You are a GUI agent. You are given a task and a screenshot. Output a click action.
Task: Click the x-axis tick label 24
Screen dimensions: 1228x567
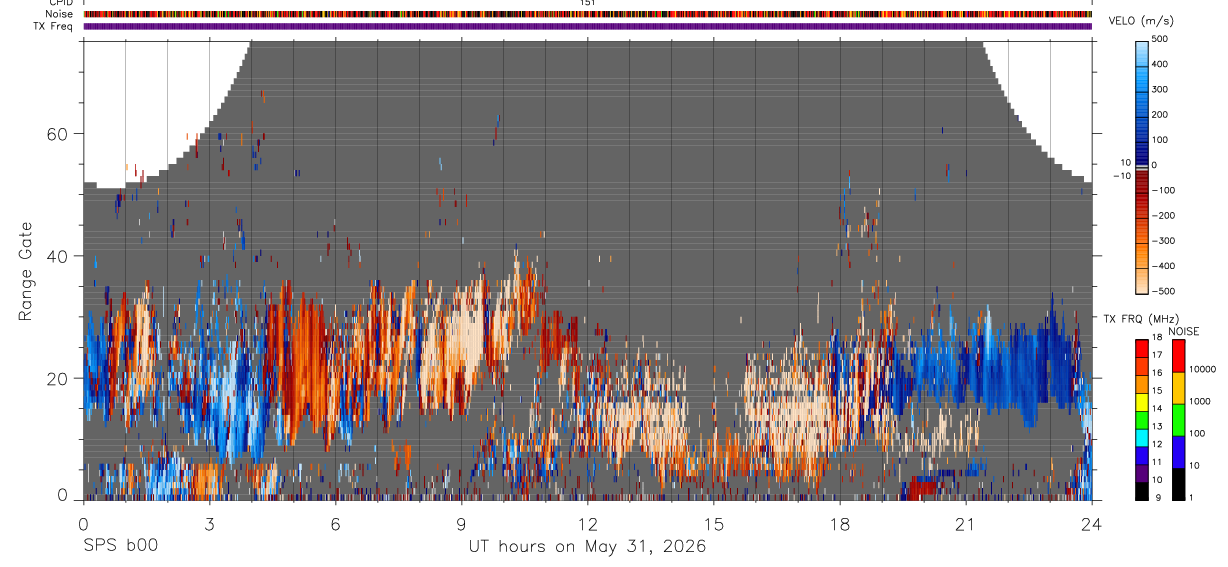[x=1092, y=524]
